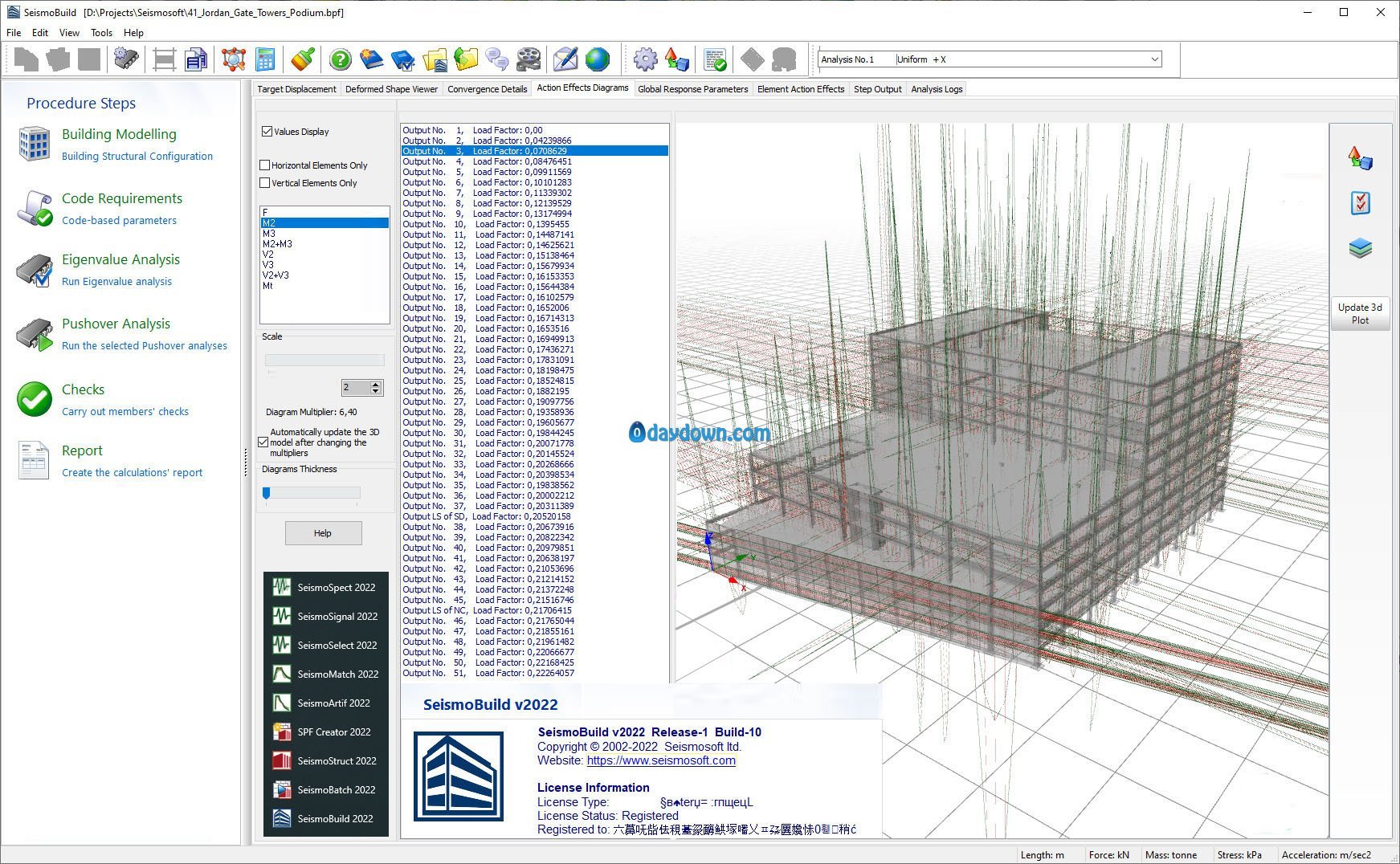
Task: Click the blue book with star icon
Action: pyautogui.click(x=372, y=59)
